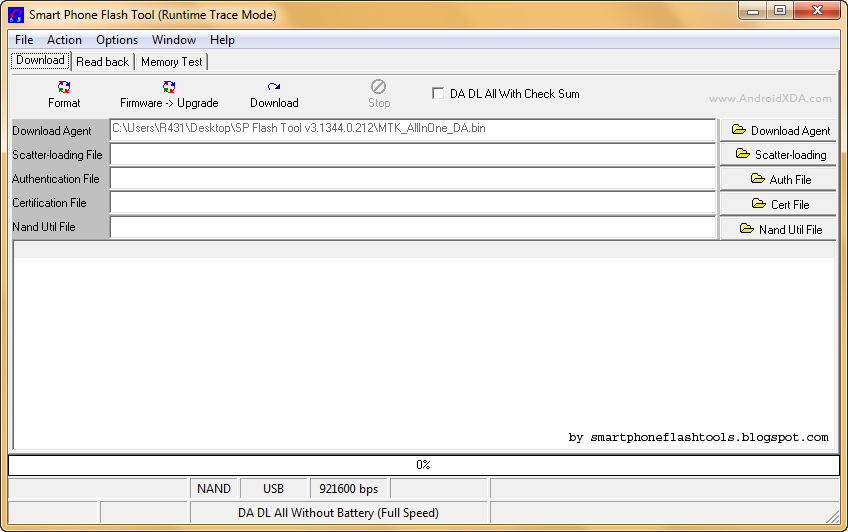Screen dimensions: 848x532
Task: Click the Download Agent path field
Action: (x=413, y=130)
